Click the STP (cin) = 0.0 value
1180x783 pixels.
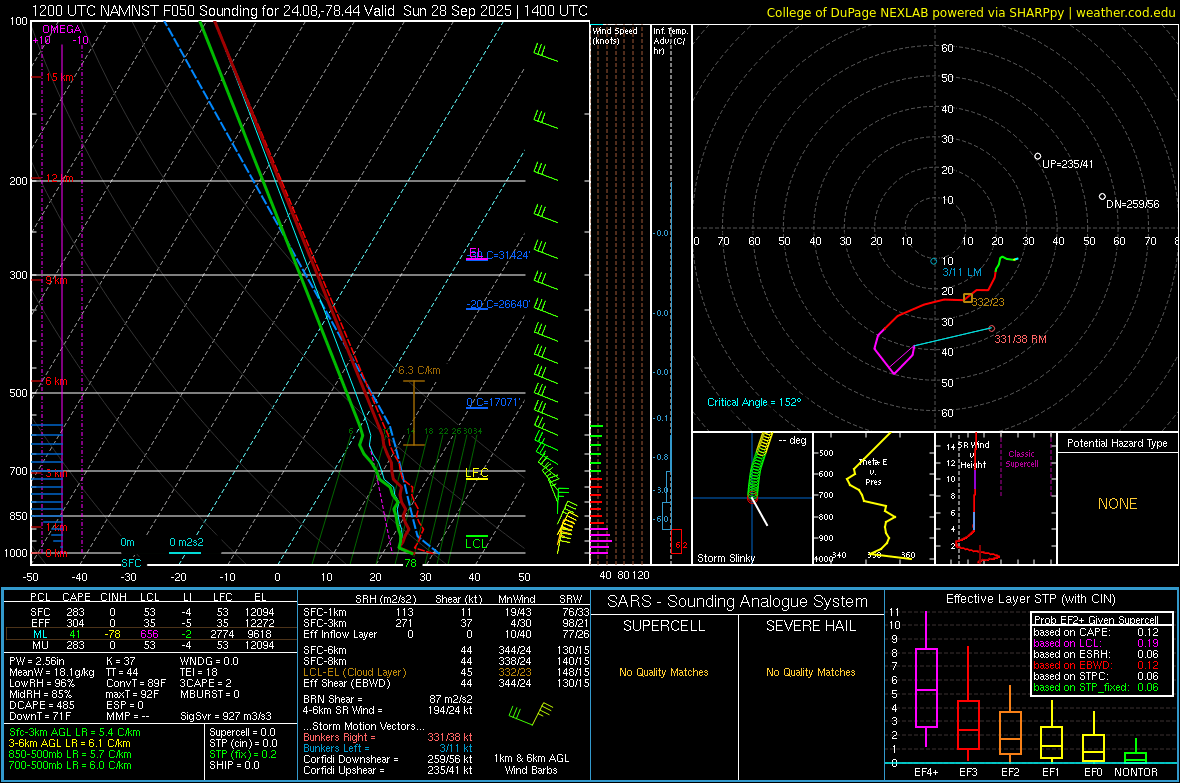pos(243,743)
